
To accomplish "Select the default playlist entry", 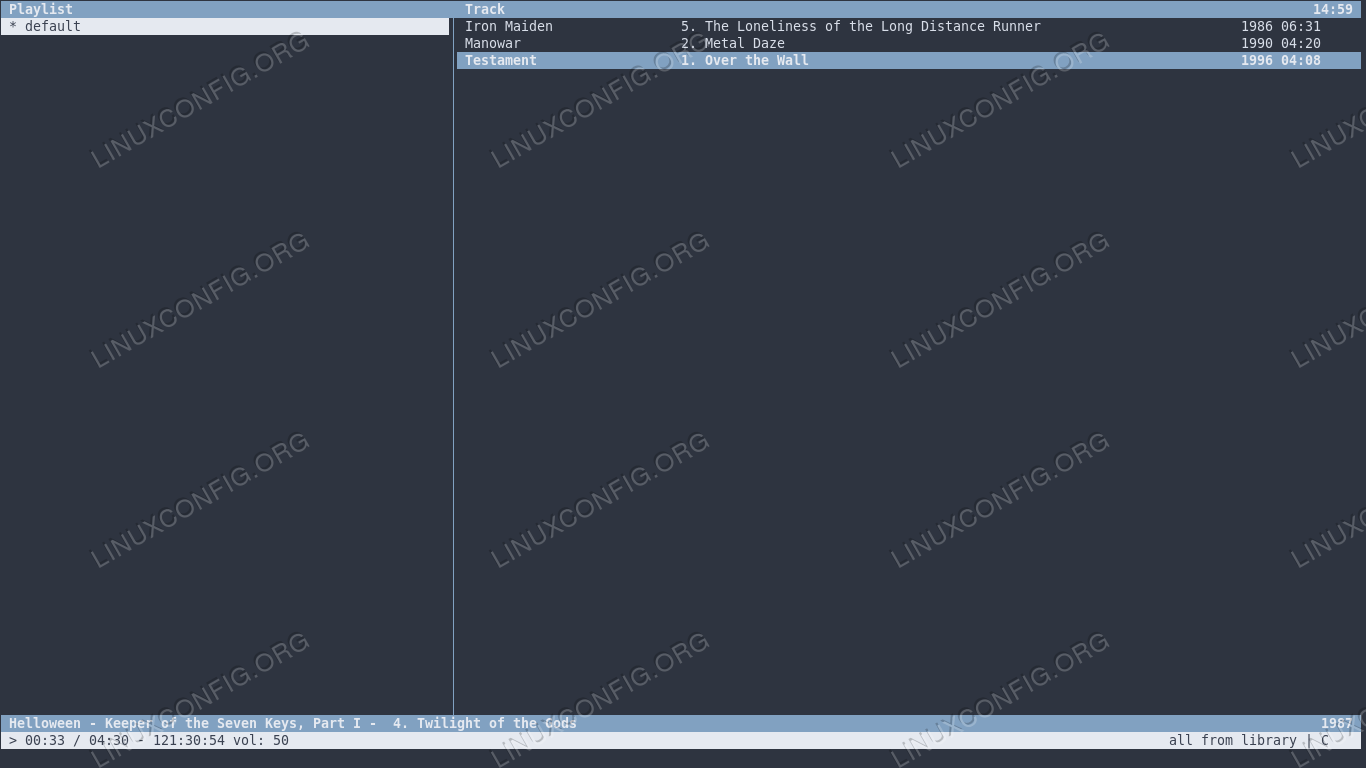I will tap(225, 26).
